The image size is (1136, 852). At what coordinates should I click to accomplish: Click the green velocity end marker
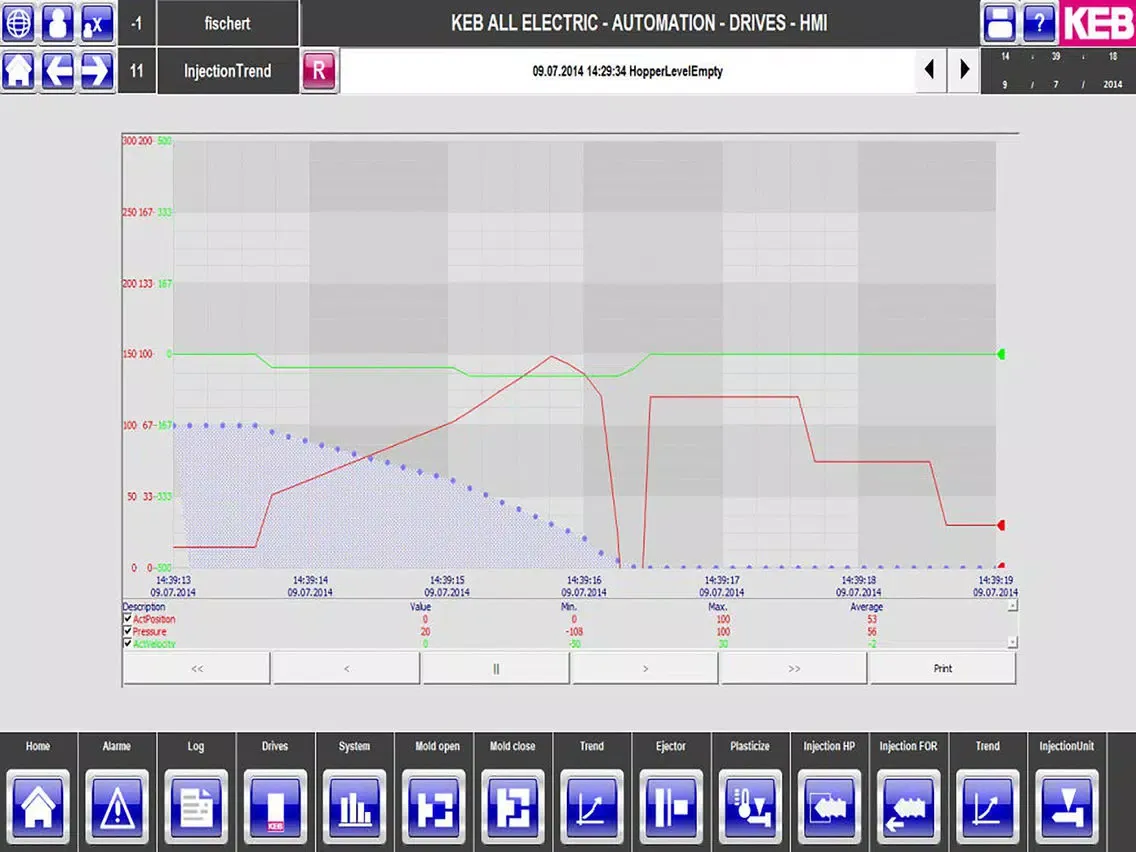click(1001, 354)
